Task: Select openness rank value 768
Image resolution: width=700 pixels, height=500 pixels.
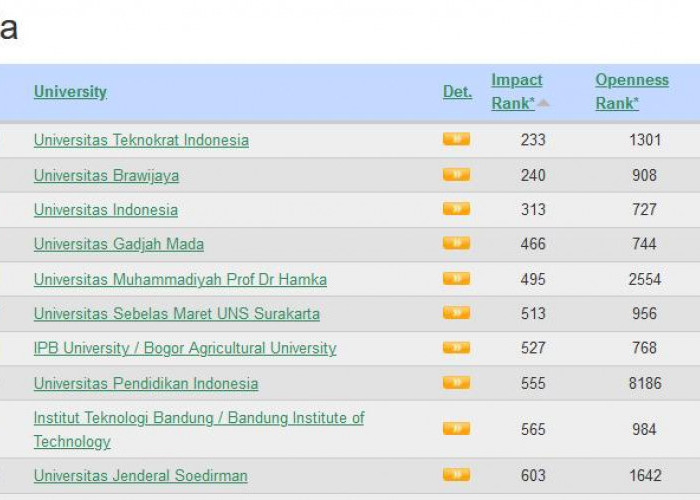Action: coord(644,348)
